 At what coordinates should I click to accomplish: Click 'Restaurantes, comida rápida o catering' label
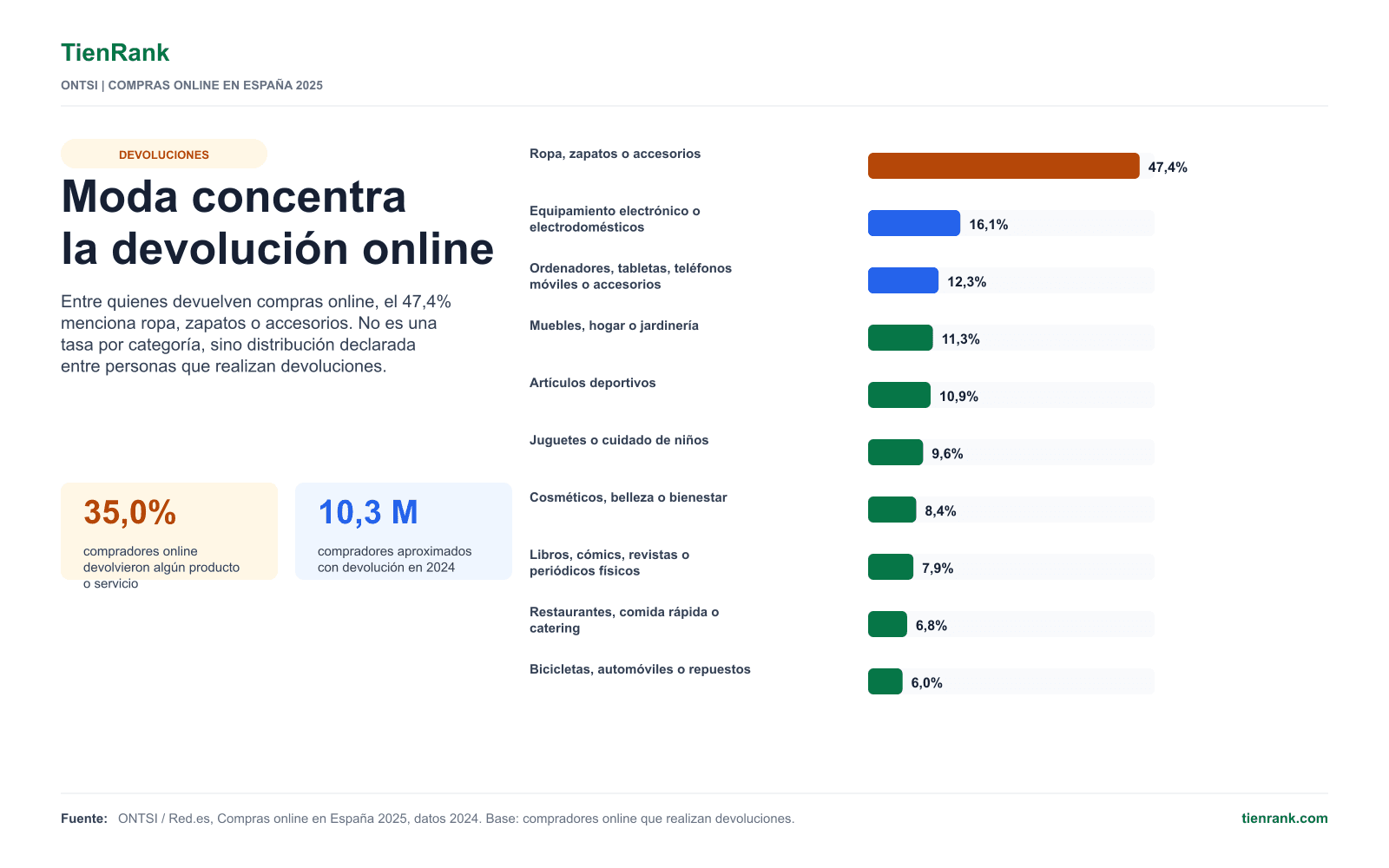tap(624, 620)
